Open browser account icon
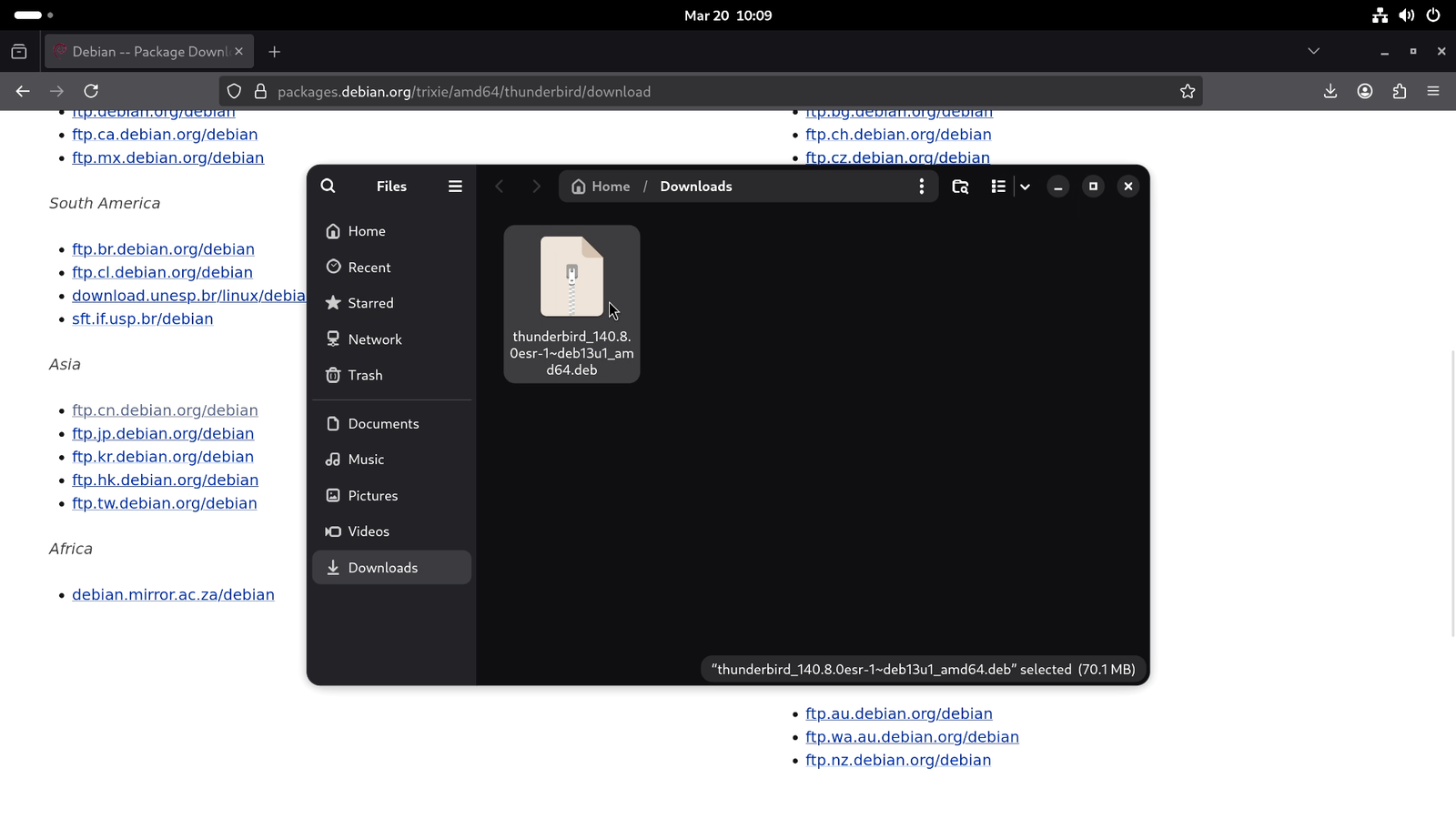Image resolution: width=1456 pixels, height=819 pixels. pos(1365,91)
